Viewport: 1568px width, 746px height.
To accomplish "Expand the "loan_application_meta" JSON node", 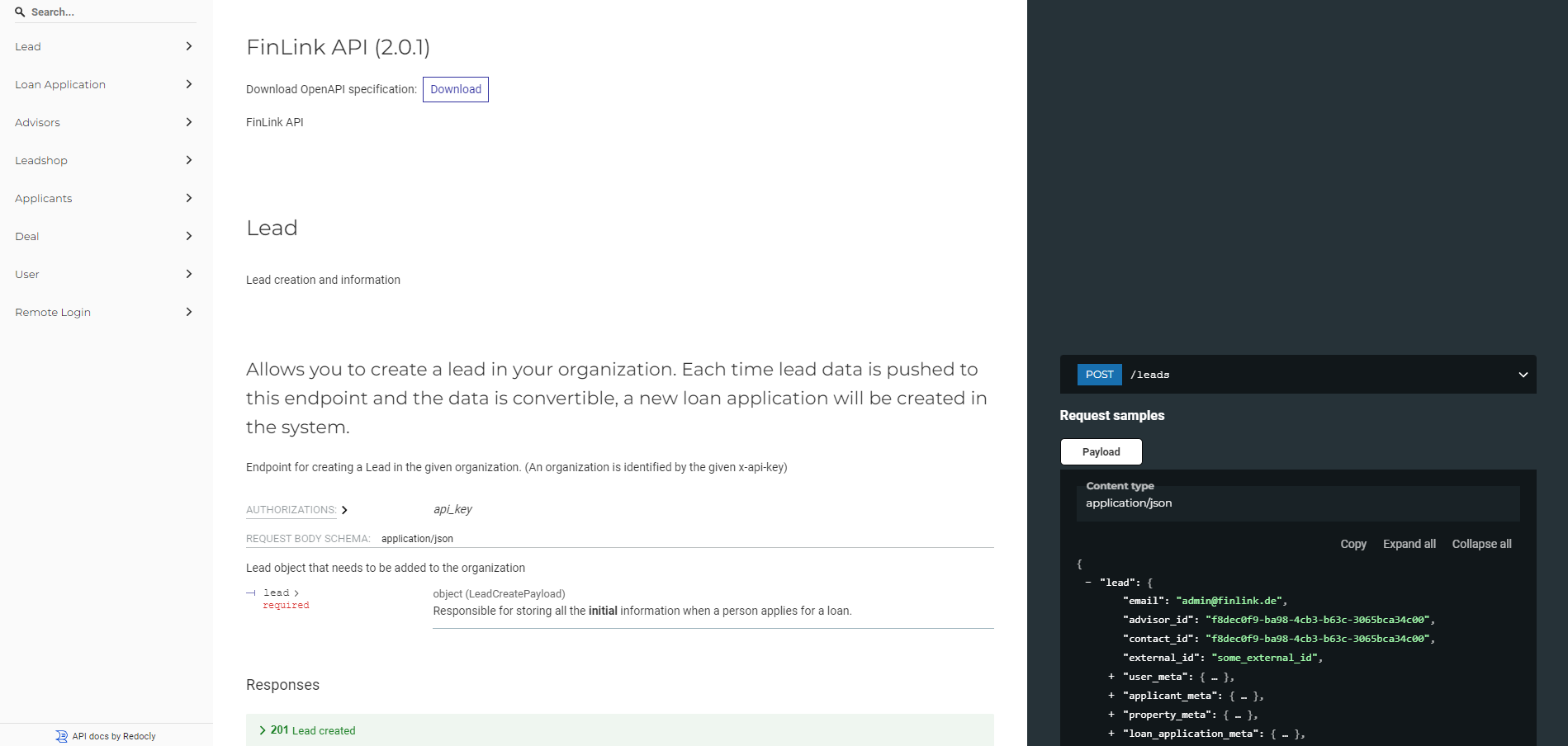I will tap(1111, 734).
